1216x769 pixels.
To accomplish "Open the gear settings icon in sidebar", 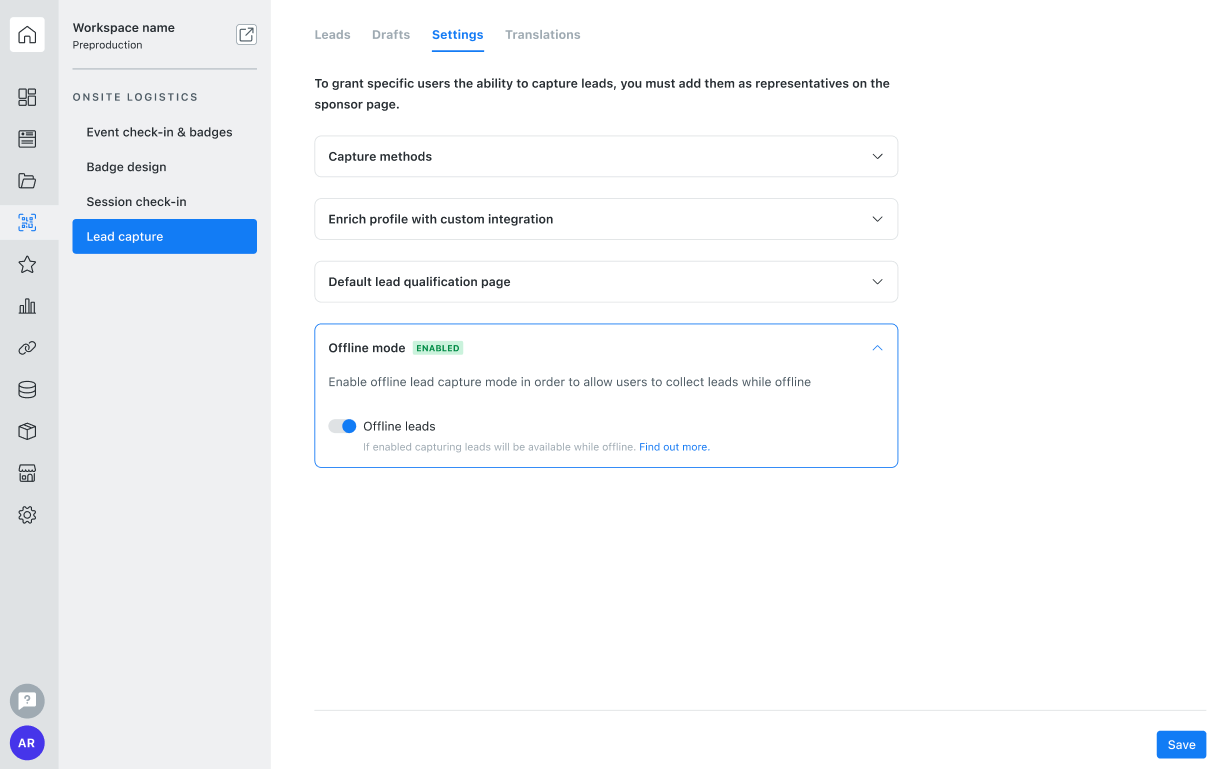I will (x=27, y=515).
